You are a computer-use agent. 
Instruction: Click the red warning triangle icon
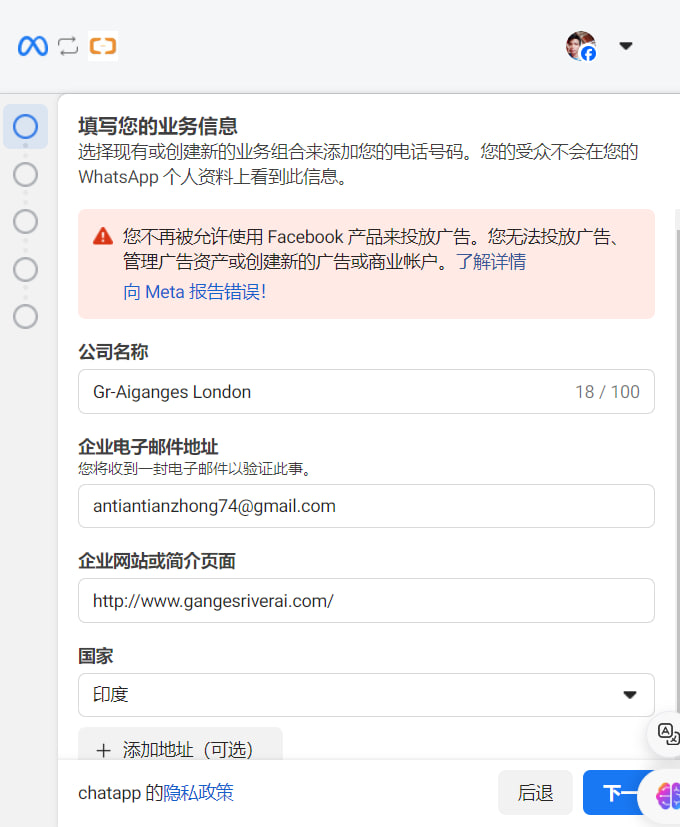click(102, 237)
